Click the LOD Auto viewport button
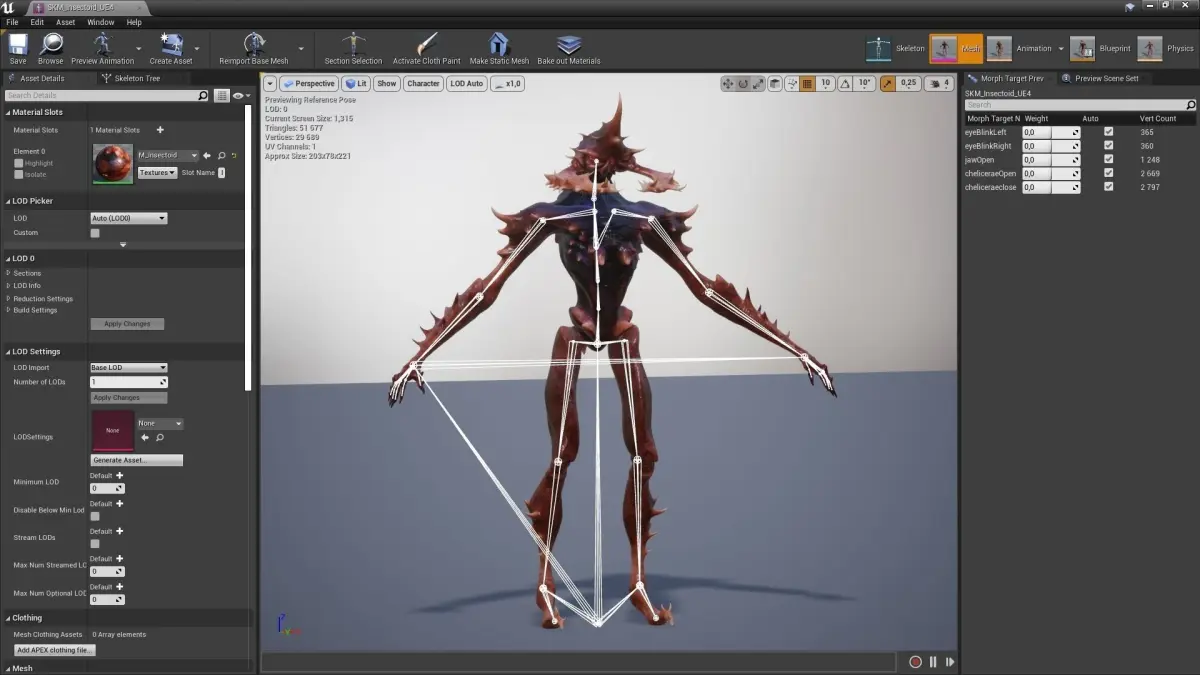1200x675 pixels. pyautogui.click(x=467, y=84)
